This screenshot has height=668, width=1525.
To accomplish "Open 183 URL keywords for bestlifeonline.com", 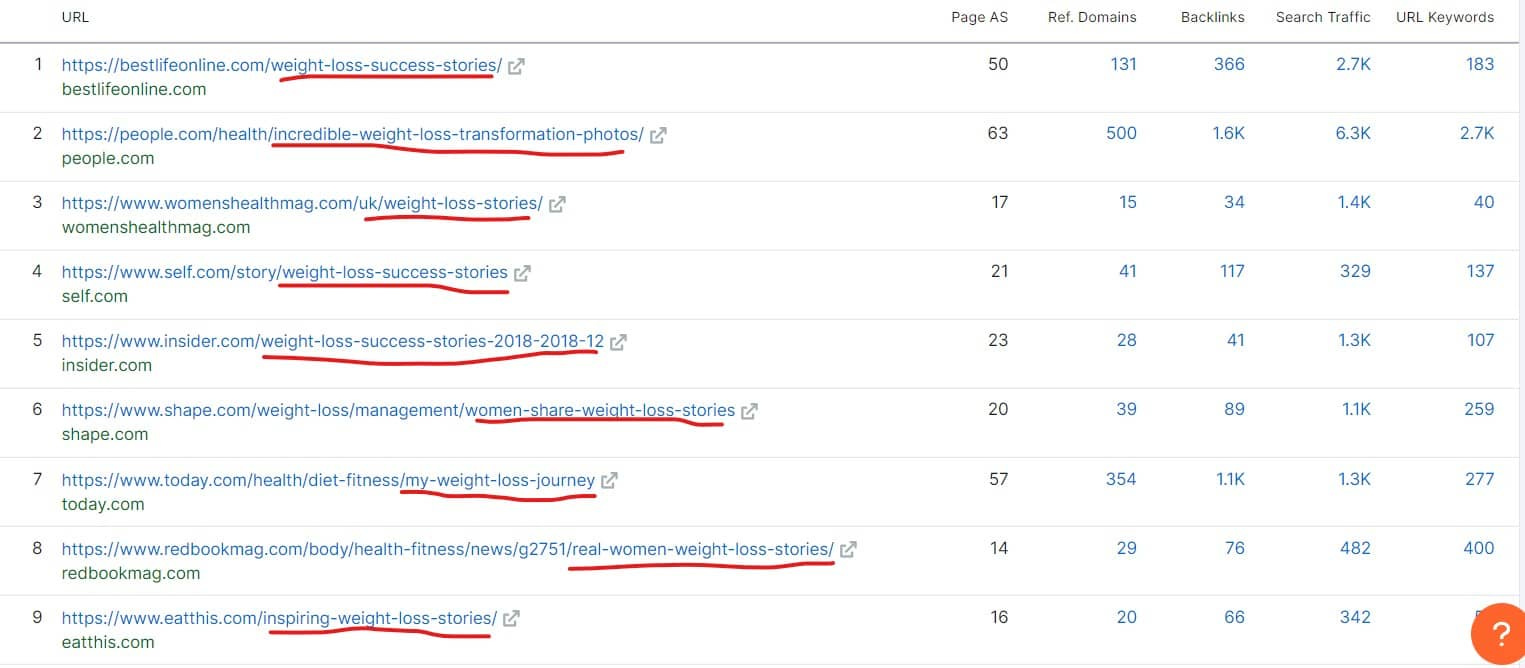I will click(1480, 64).
